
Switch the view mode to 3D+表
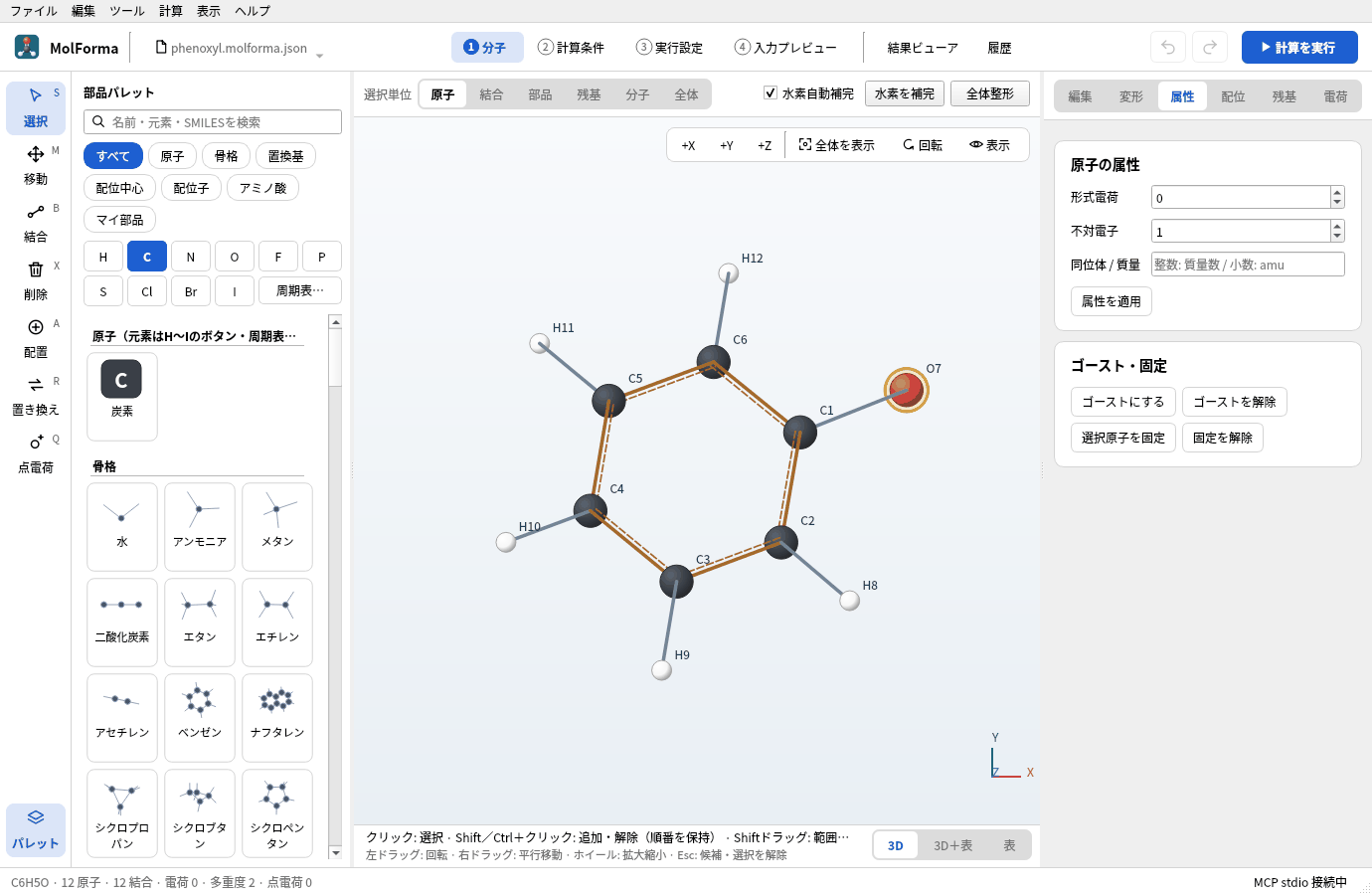952,845
